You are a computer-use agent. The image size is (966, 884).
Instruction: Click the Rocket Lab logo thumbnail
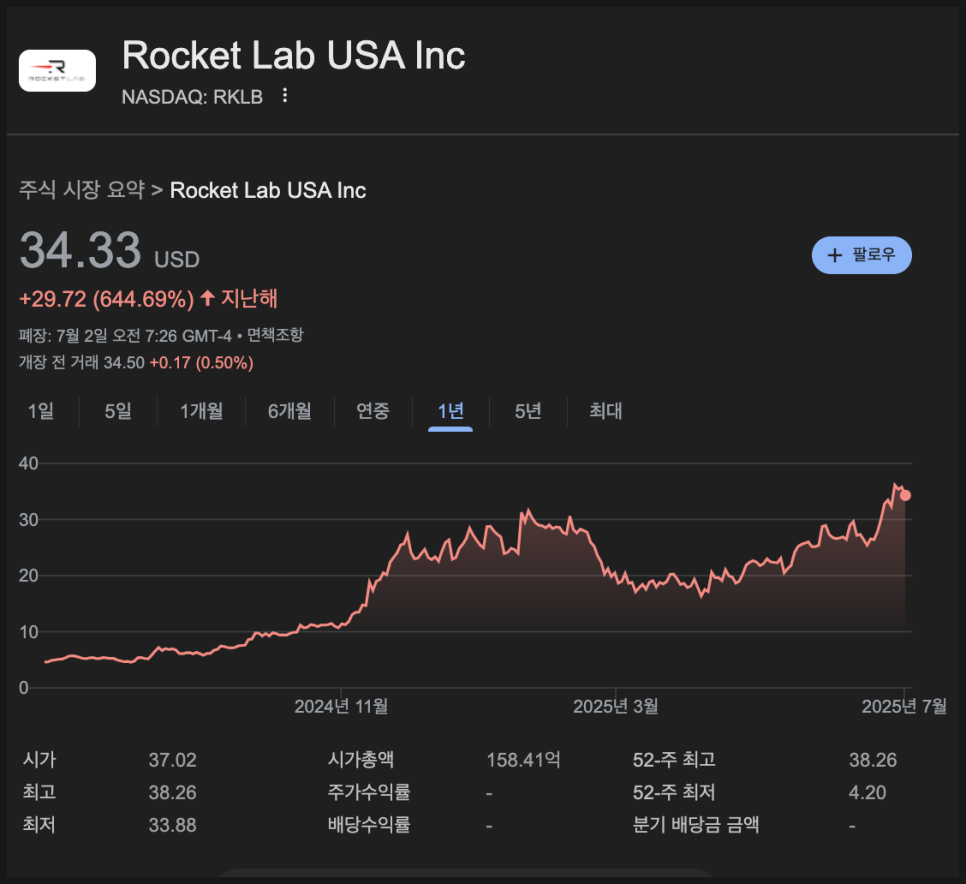pyautogui.click(x=57, y=71)
